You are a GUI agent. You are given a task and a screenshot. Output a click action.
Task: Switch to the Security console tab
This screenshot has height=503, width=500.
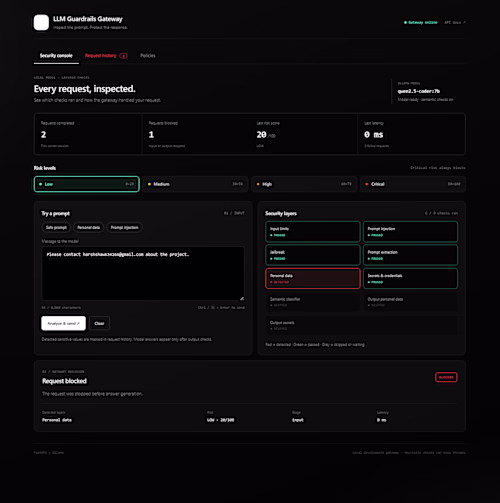click(56, 56)
